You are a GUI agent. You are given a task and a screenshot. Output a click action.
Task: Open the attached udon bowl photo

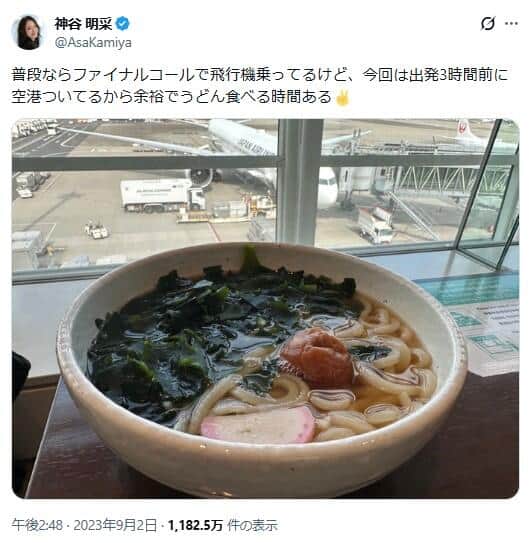[x=265, y=309]
